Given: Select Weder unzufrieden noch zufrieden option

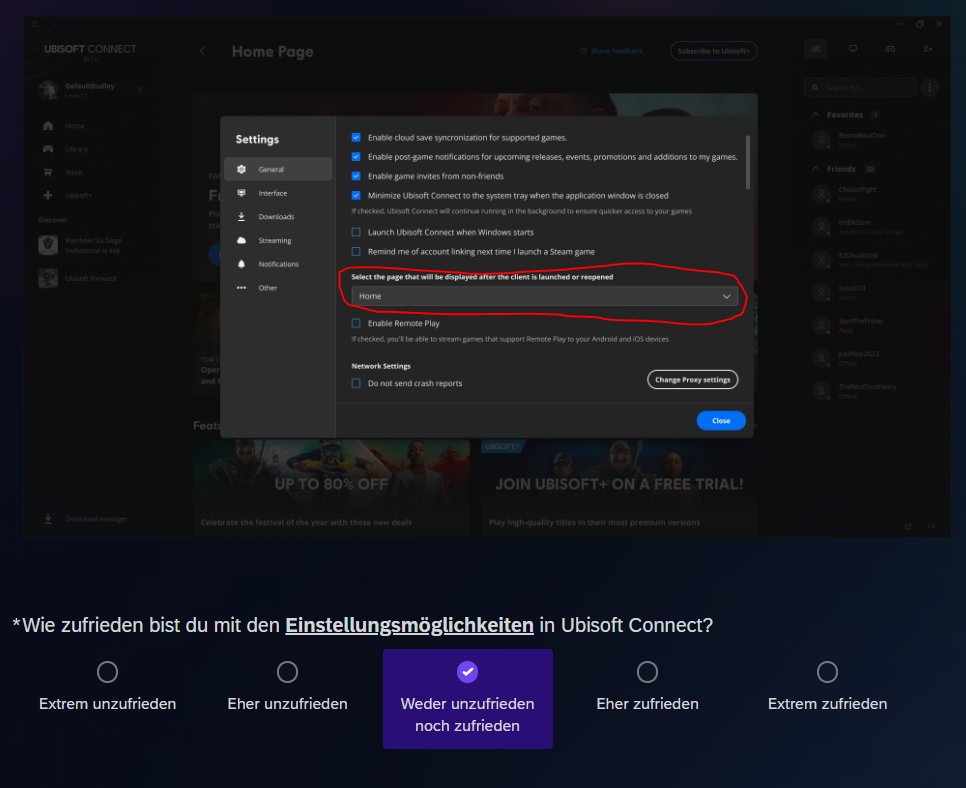Looking at the screenshot, I should click(x=468, y=699).
